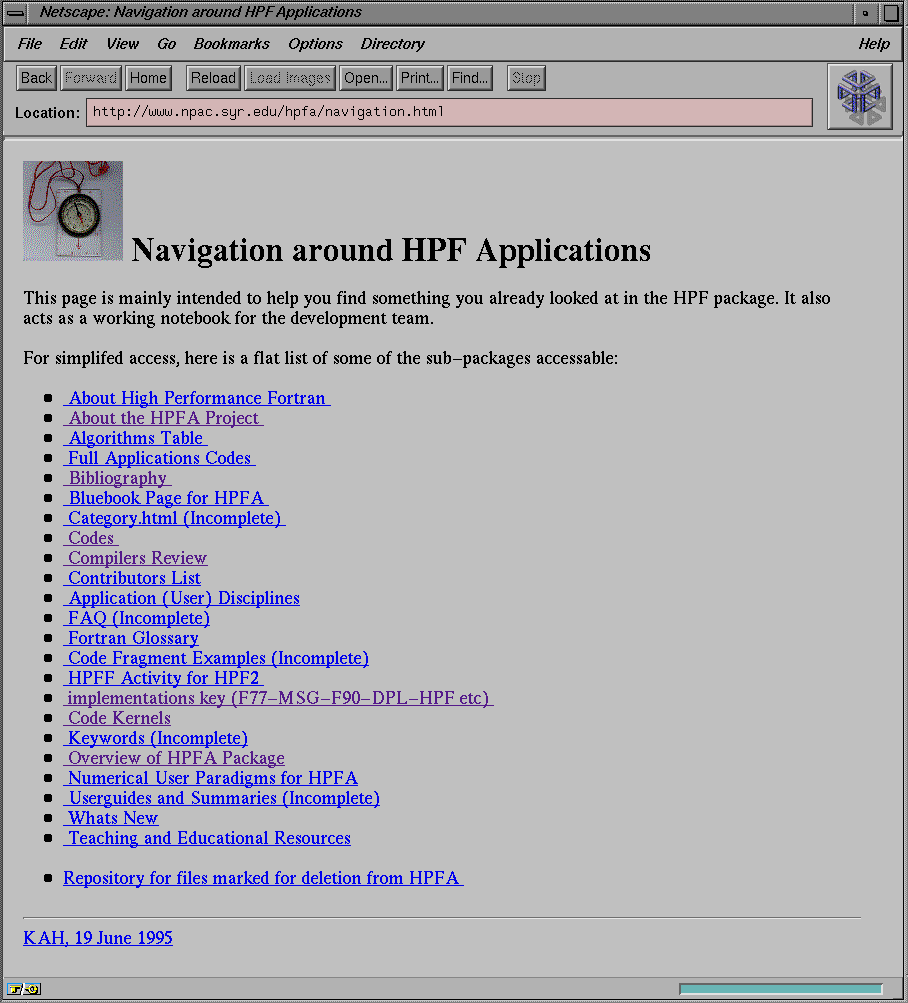Click into the Location URL field
Image resolution: width=908 pixels, height=1003 pixels.
click(x=449, y=112)
